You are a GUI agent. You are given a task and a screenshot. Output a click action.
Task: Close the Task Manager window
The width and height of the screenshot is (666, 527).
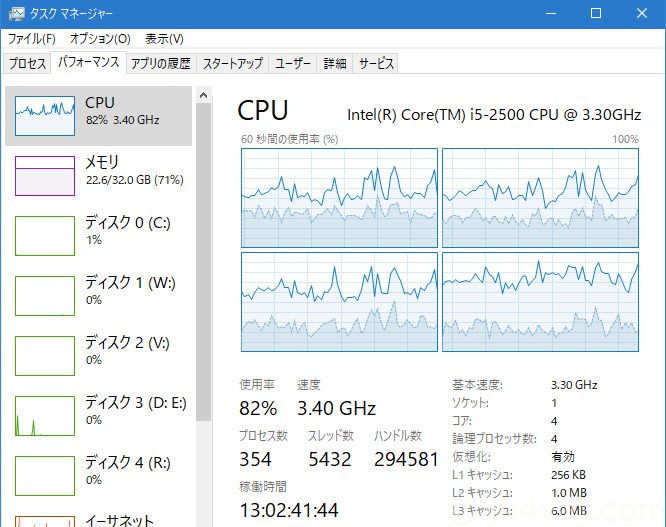(x=641, y=14)
